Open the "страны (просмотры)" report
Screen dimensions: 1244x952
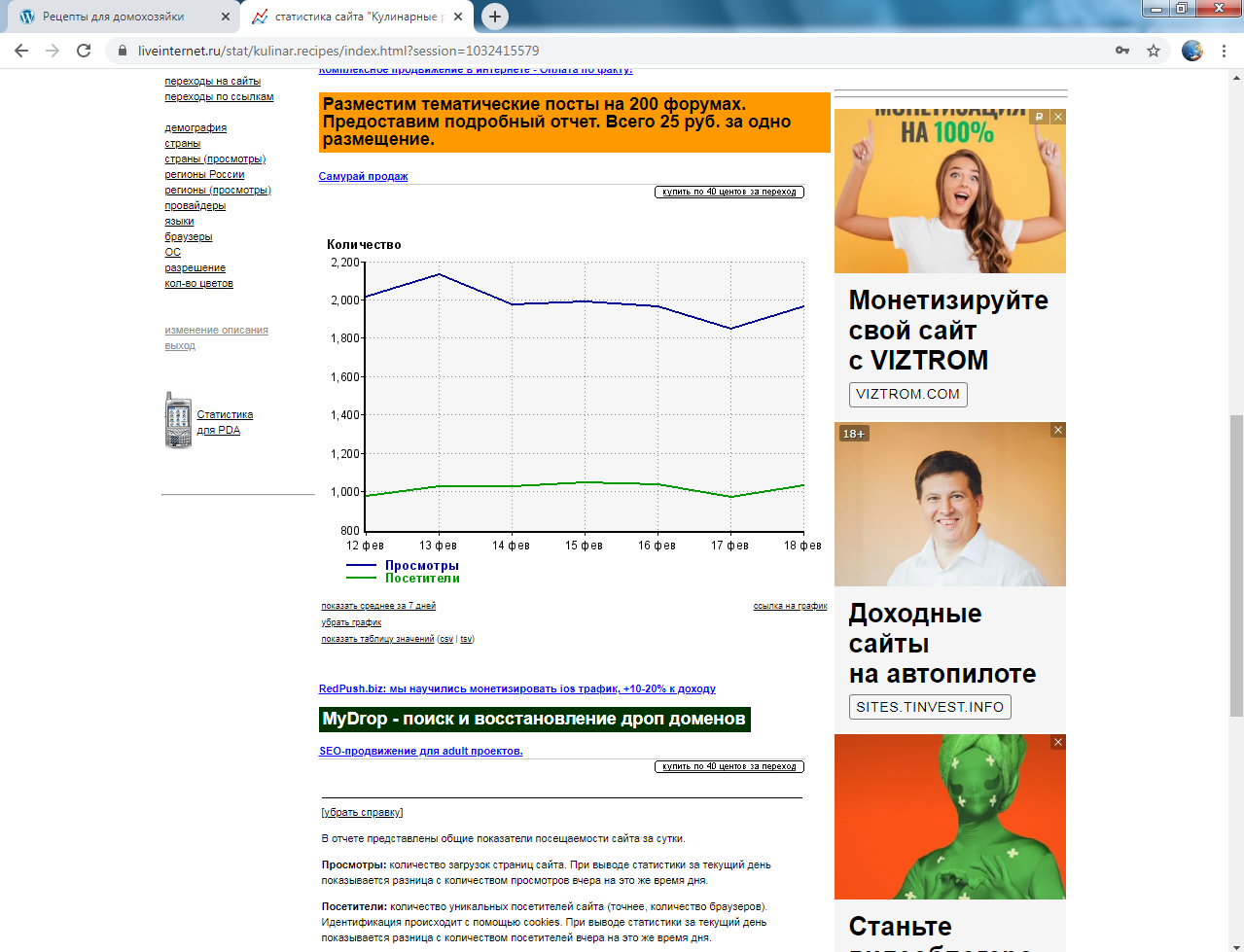215,159
